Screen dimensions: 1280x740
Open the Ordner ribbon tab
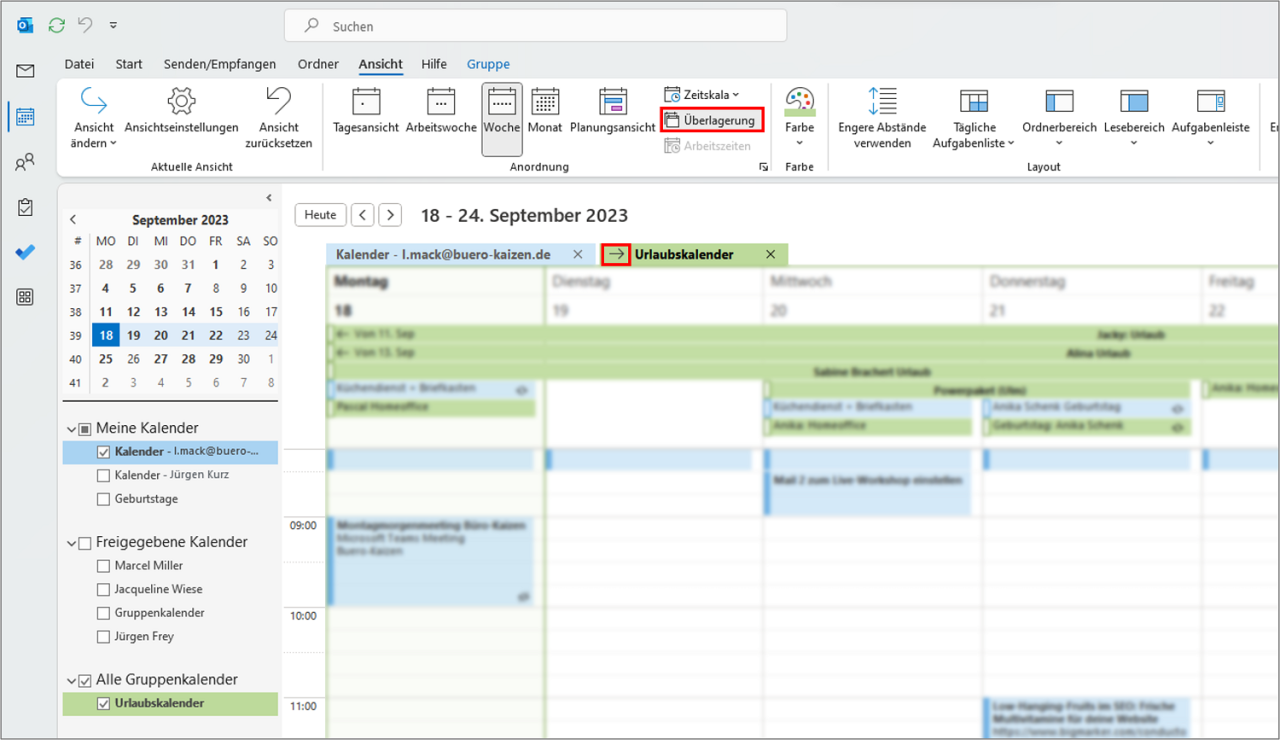pos(318,64)
